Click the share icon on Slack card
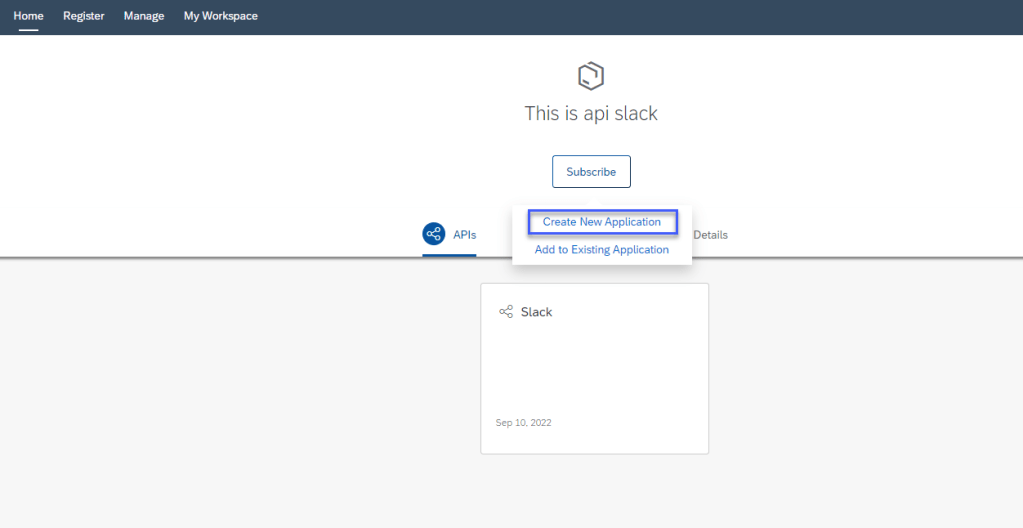This screenshot has height=528, width=1023. click(506, 312)
